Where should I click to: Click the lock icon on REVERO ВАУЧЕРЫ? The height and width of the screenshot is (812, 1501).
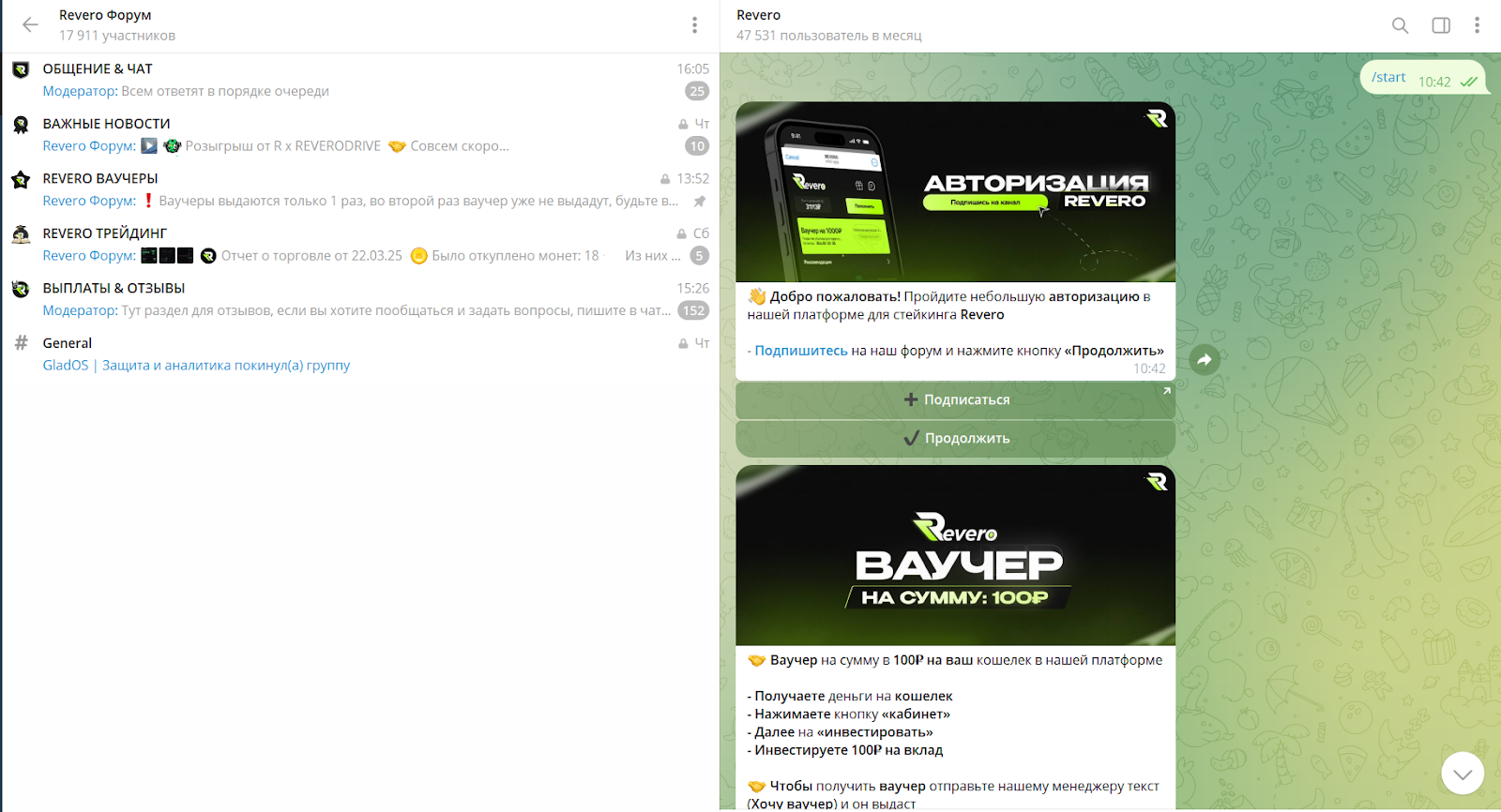tap(665, 179)
